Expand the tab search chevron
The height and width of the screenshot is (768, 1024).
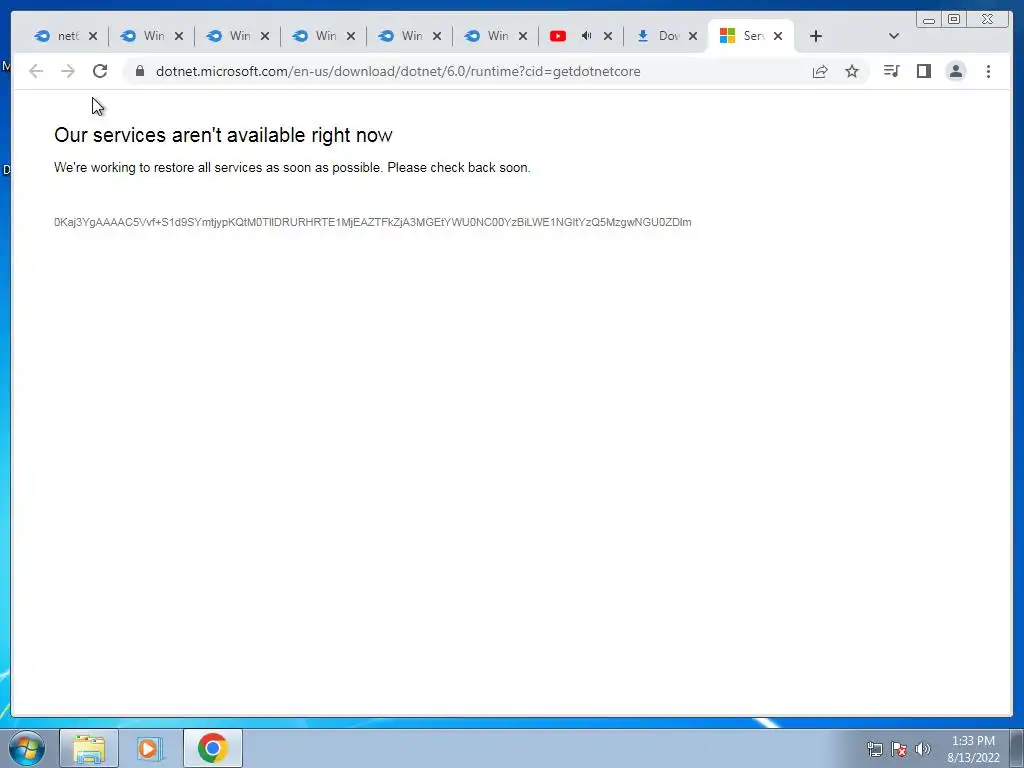pos(894,36)
